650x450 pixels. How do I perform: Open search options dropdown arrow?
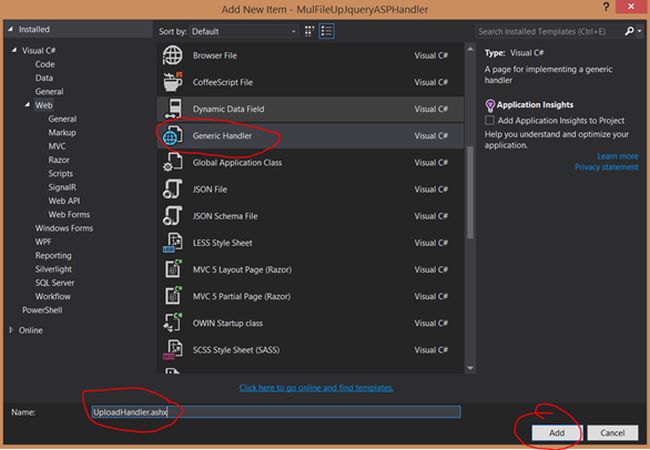pos(640,31)
